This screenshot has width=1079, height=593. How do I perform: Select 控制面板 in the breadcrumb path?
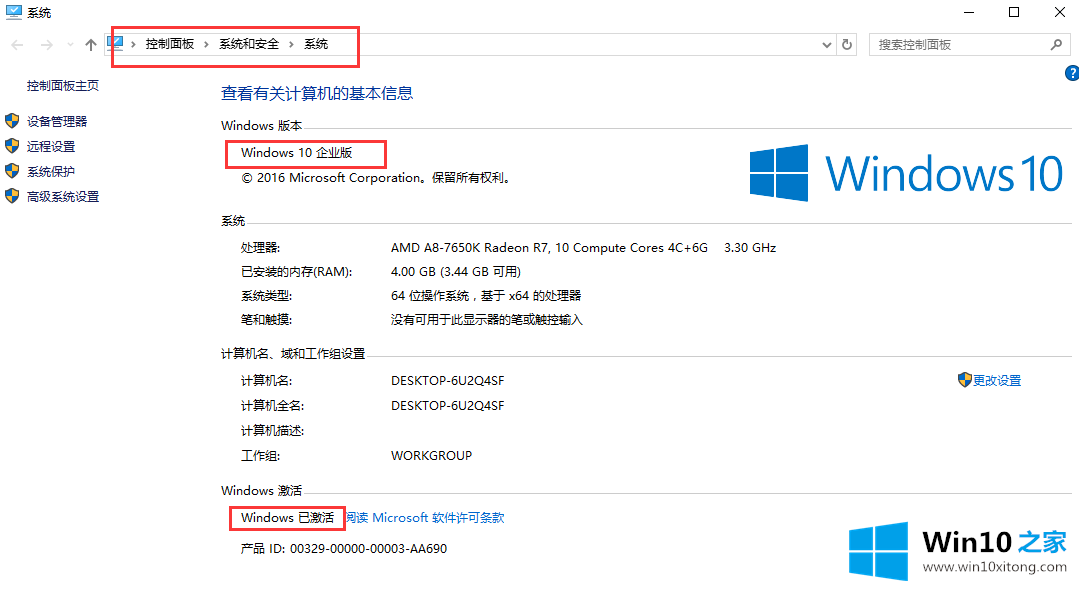[x=169, y=44]
